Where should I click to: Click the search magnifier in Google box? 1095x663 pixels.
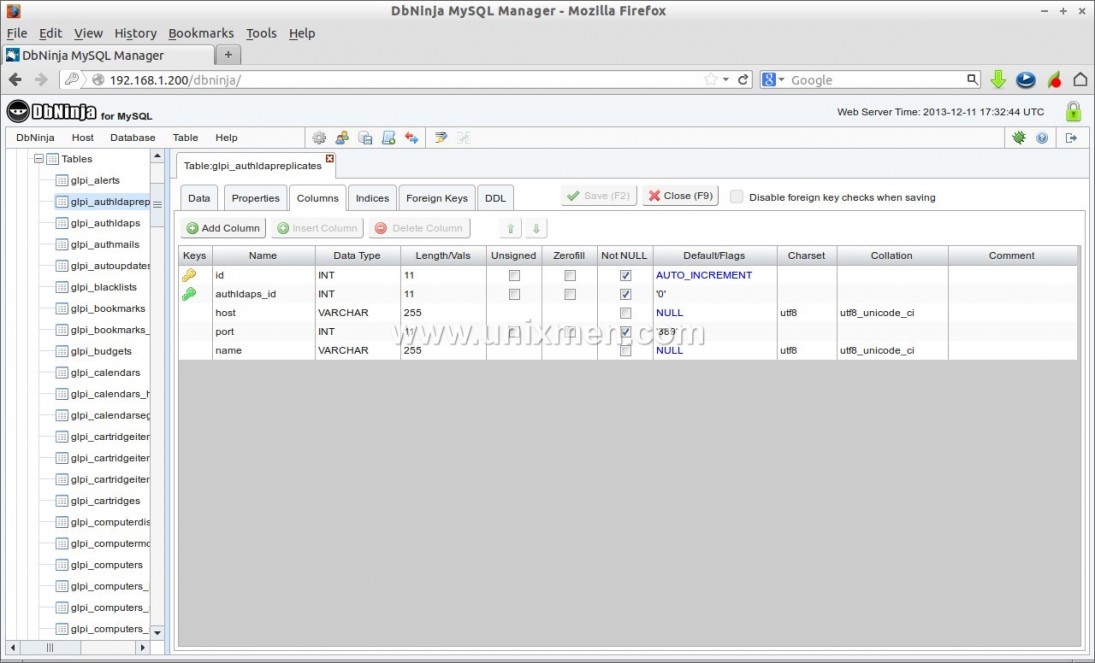pos(972,80)
